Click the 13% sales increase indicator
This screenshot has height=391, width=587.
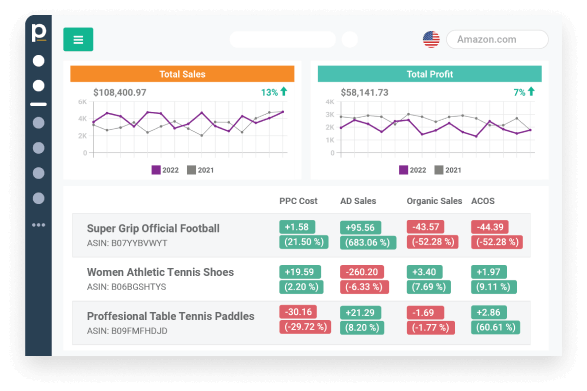coord(274,92)
